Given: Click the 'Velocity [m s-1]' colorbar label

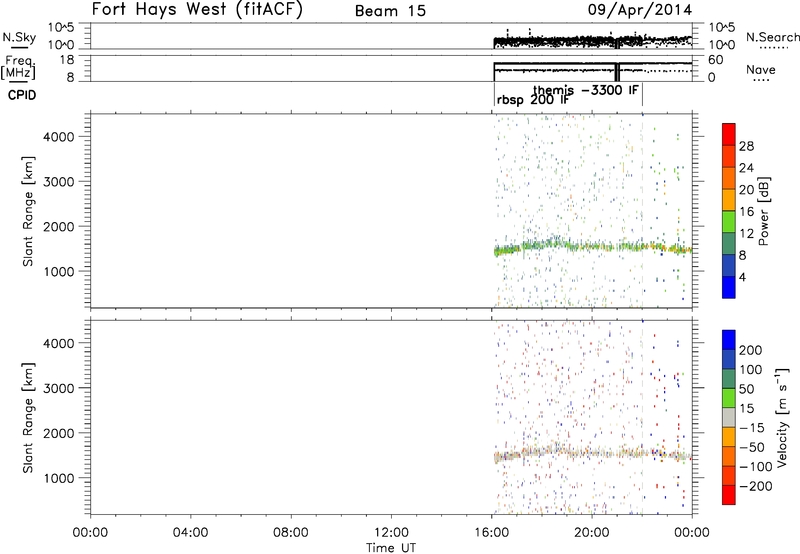Looking at the screenshot, I should point(782,417).
